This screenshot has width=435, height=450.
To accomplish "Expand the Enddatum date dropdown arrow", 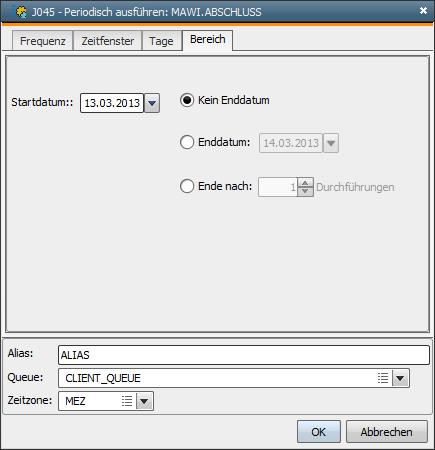I will [x=331, y=143].
